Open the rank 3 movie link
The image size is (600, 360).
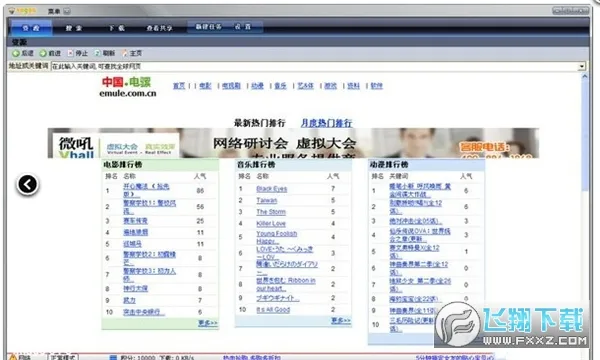135,221
